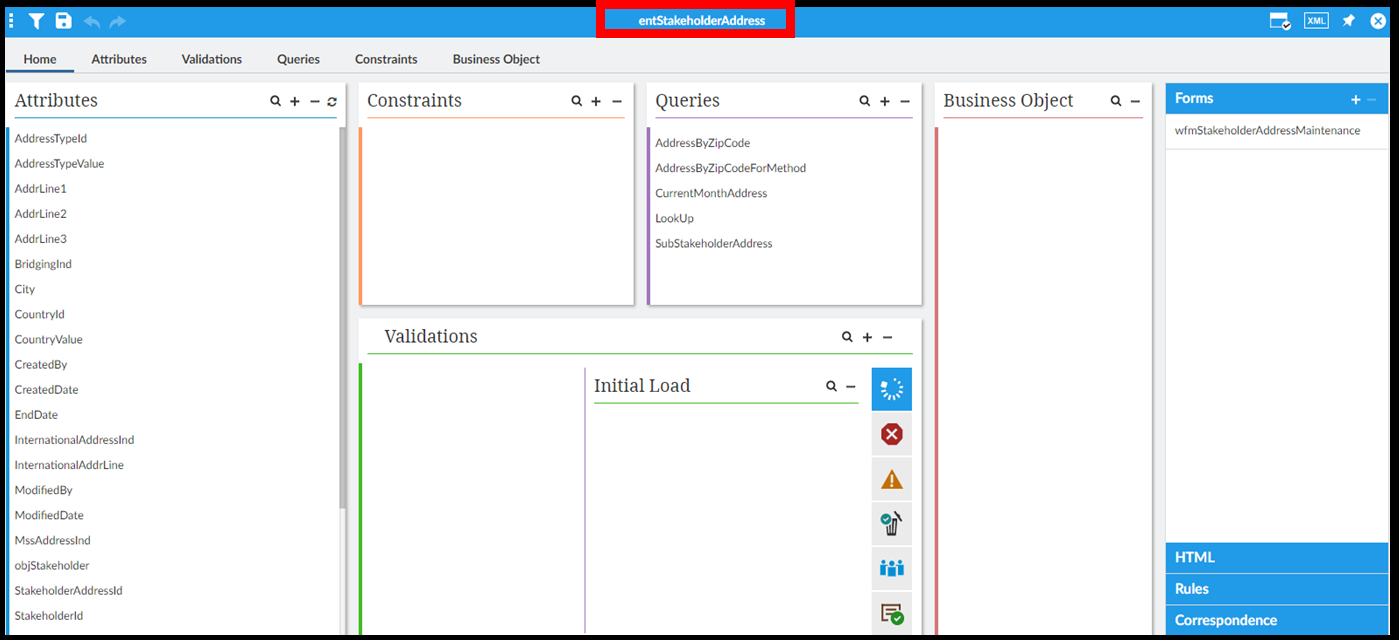Click the minus icon in Forms header

pyautogui.click(x=1372, y=99)
